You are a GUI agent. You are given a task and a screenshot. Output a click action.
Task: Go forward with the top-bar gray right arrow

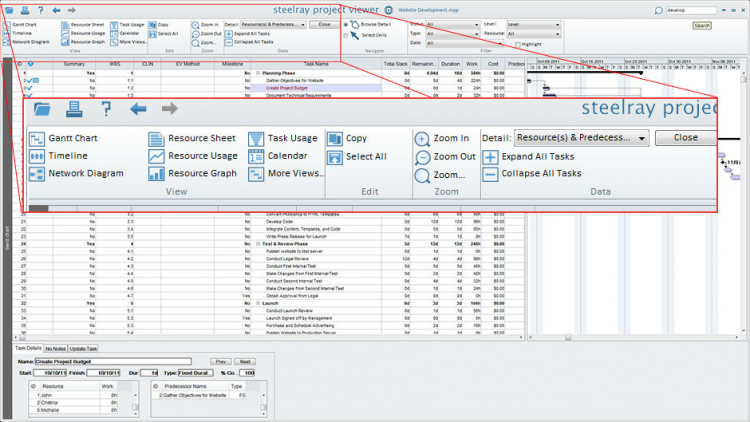pos(72,10)
